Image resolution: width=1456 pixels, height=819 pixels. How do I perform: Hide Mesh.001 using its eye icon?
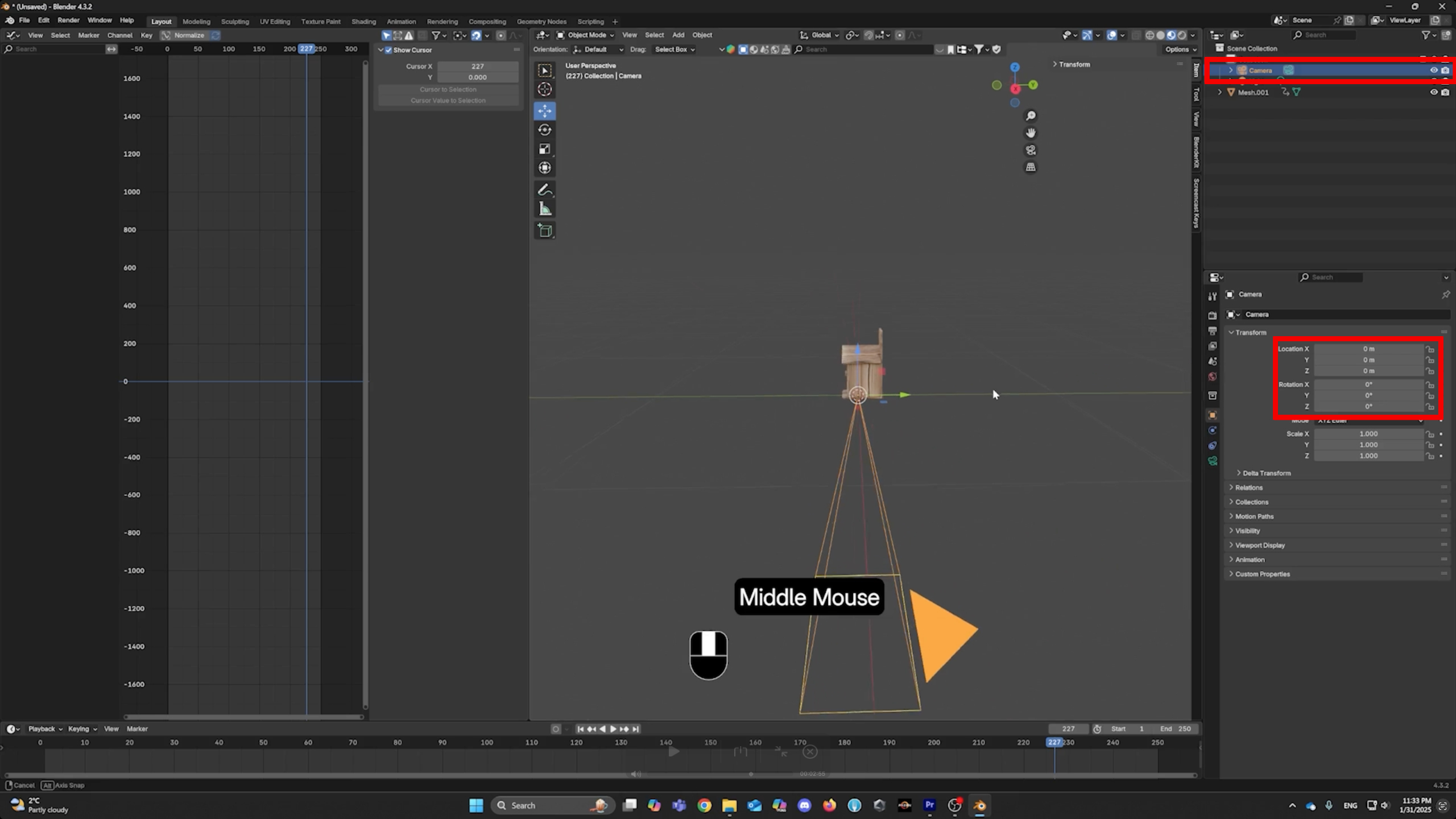click(1433, 92)
